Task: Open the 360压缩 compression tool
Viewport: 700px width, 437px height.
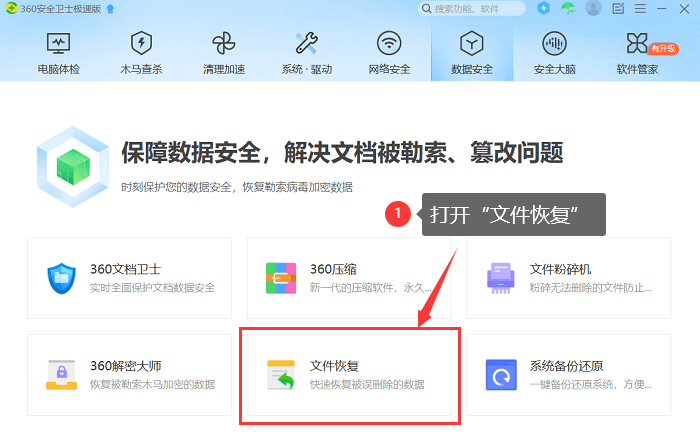Action: [x=348, y=277]
